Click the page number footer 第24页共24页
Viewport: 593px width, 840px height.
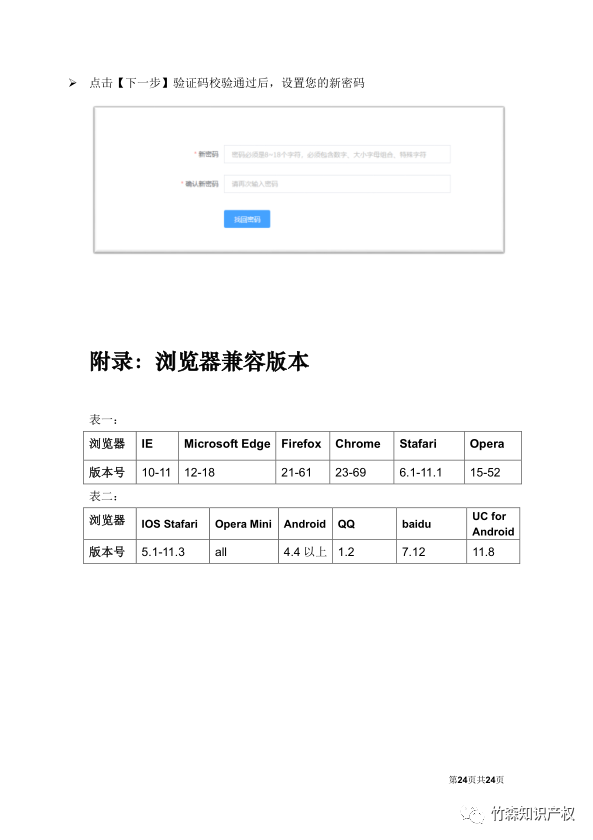click(476, 780)
